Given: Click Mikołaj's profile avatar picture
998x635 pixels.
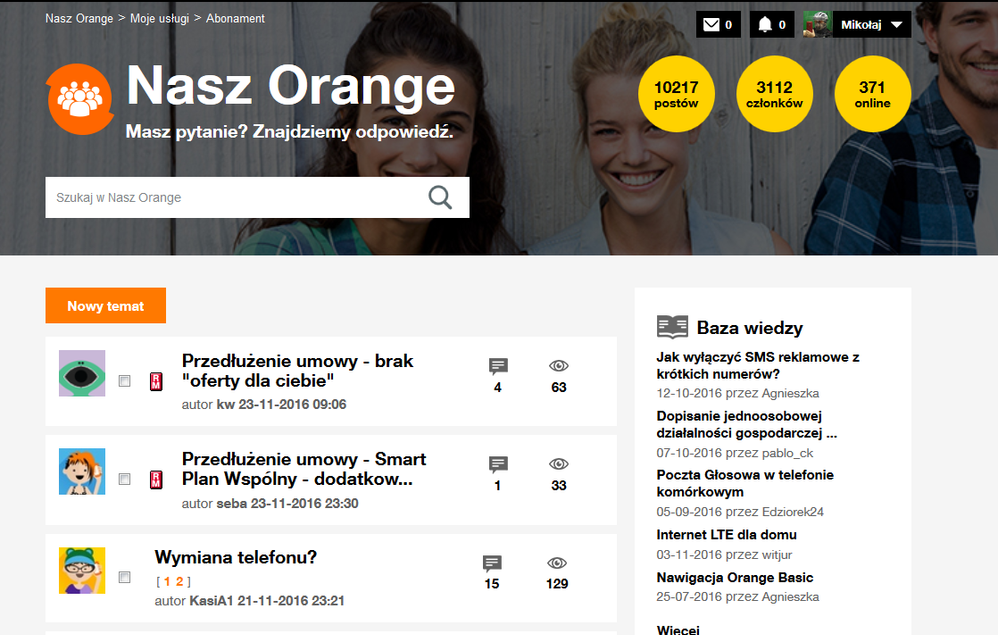Looking at the screenshot, I should pyautogui.click(x=817, y=25).
